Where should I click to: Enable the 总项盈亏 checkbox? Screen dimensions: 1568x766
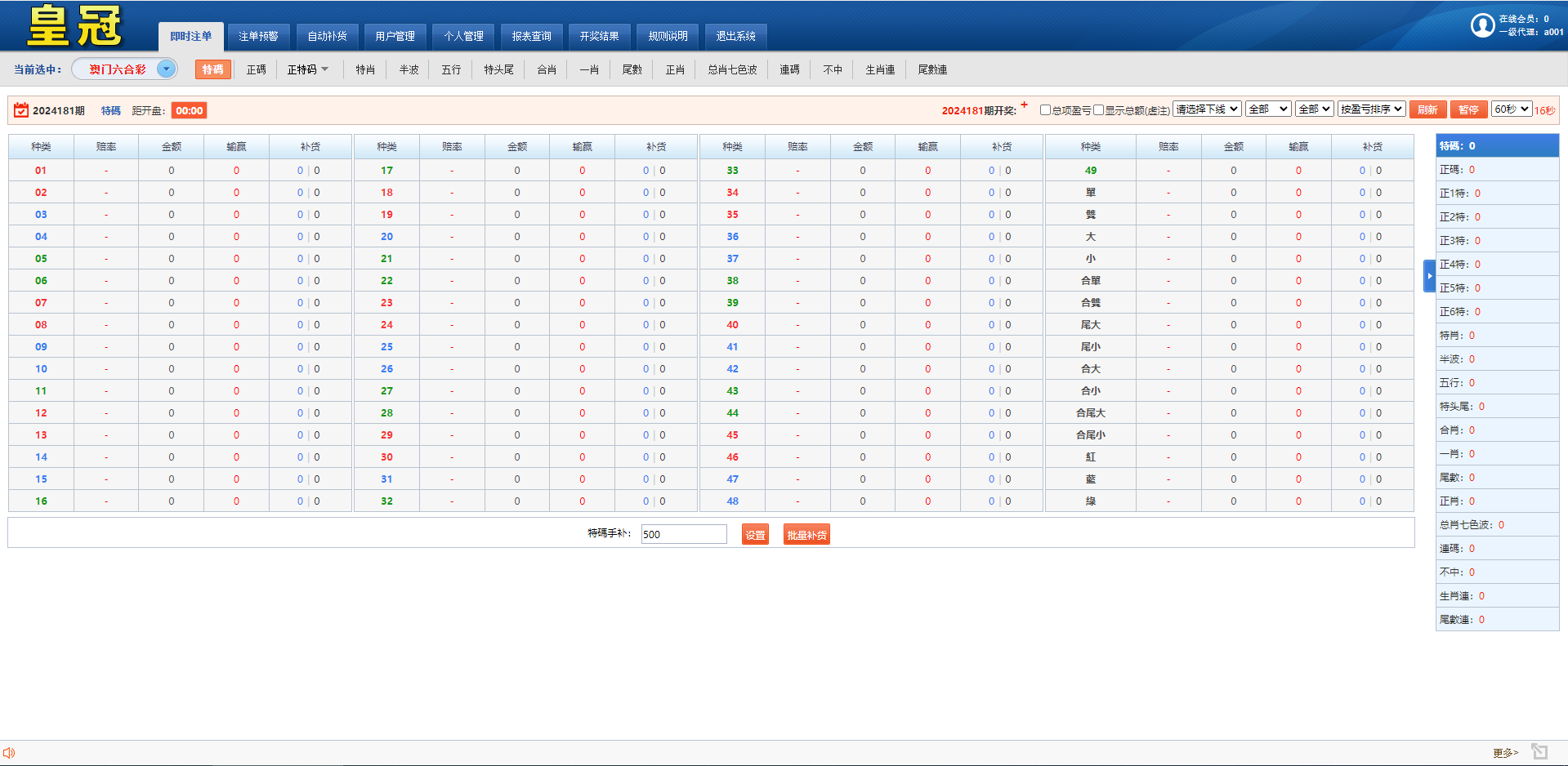[1045, 110]
